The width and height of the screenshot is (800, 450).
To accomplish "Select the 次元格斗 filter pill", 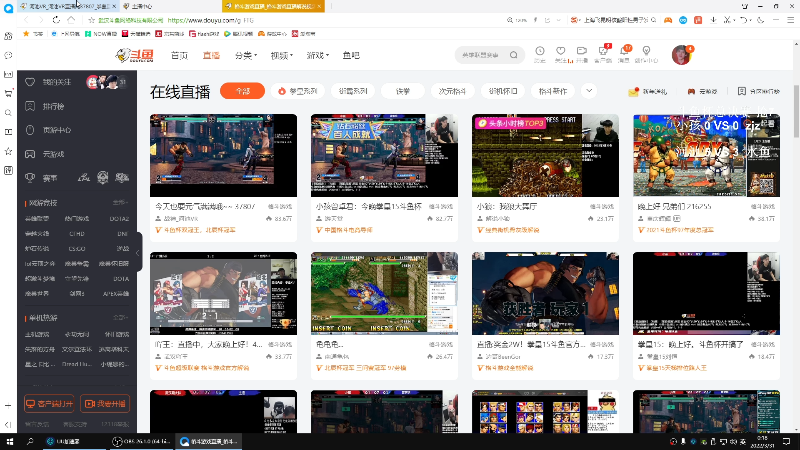I will pos(453,91).
